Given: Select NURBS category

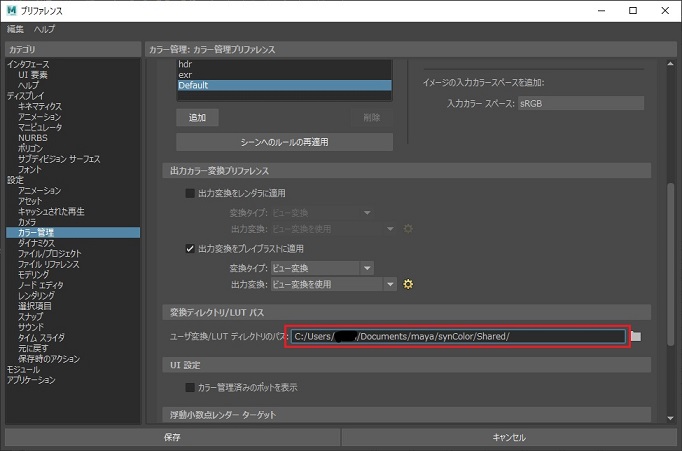Looking at the screenshot, I should tap(33, 138).
